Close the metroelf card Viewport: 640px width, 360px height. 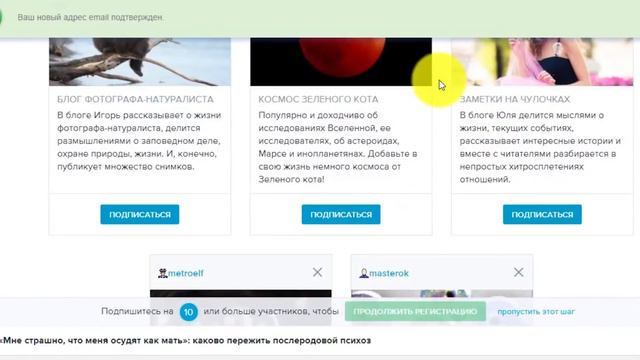(x=317, y=272)
